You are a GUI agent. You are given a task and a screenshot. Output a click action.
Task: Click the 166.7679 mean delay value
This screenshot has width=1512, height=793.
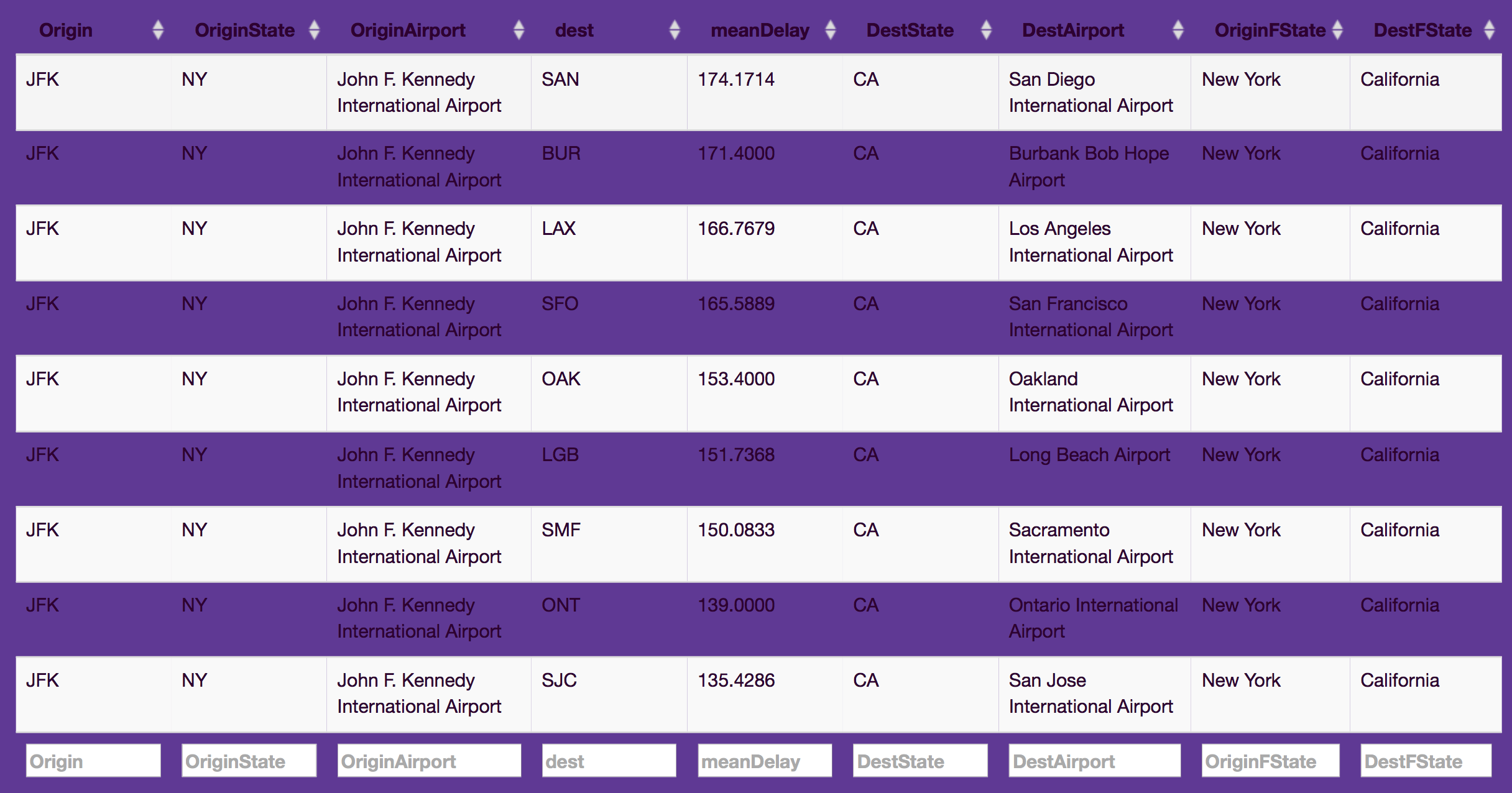[x=736, y=229]
